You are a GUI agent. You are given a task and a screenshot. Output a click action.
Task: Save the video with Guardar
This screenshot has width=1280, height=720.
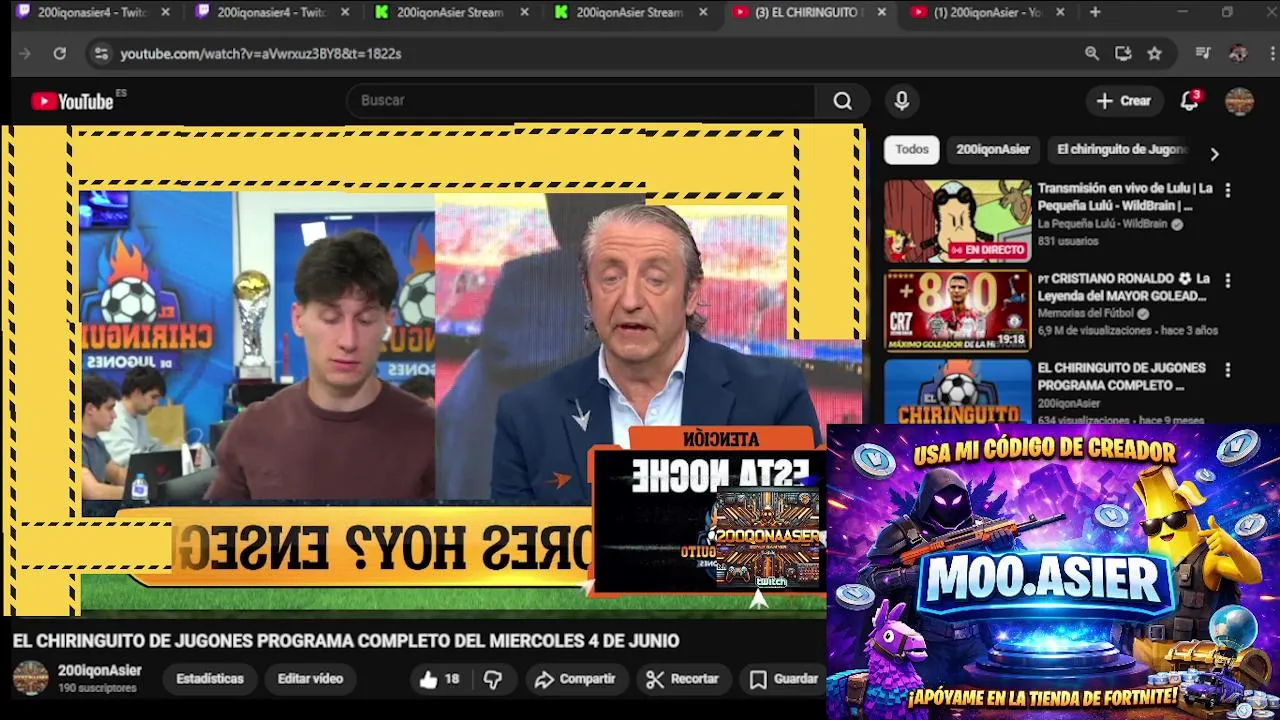(x=785, y=679)
